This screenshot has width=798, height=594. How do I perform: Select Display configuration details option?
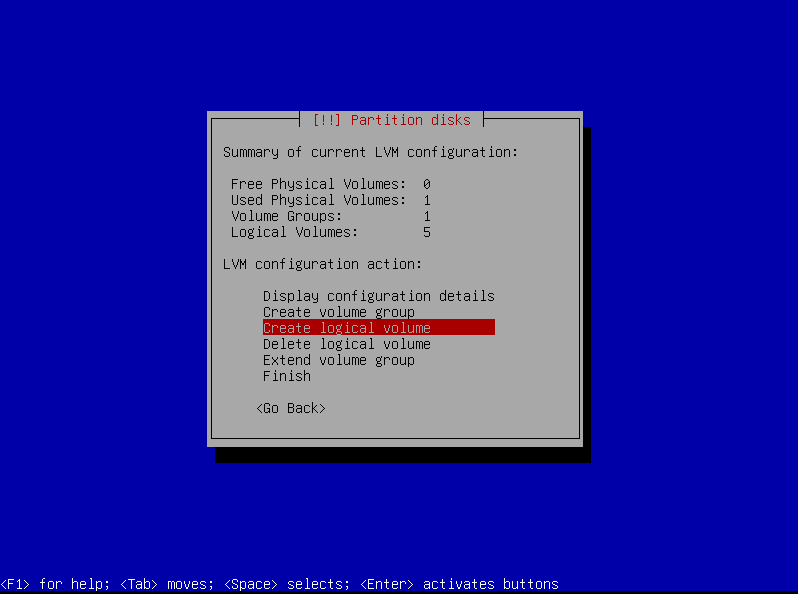pyautogui.click(x=378, y=296)
